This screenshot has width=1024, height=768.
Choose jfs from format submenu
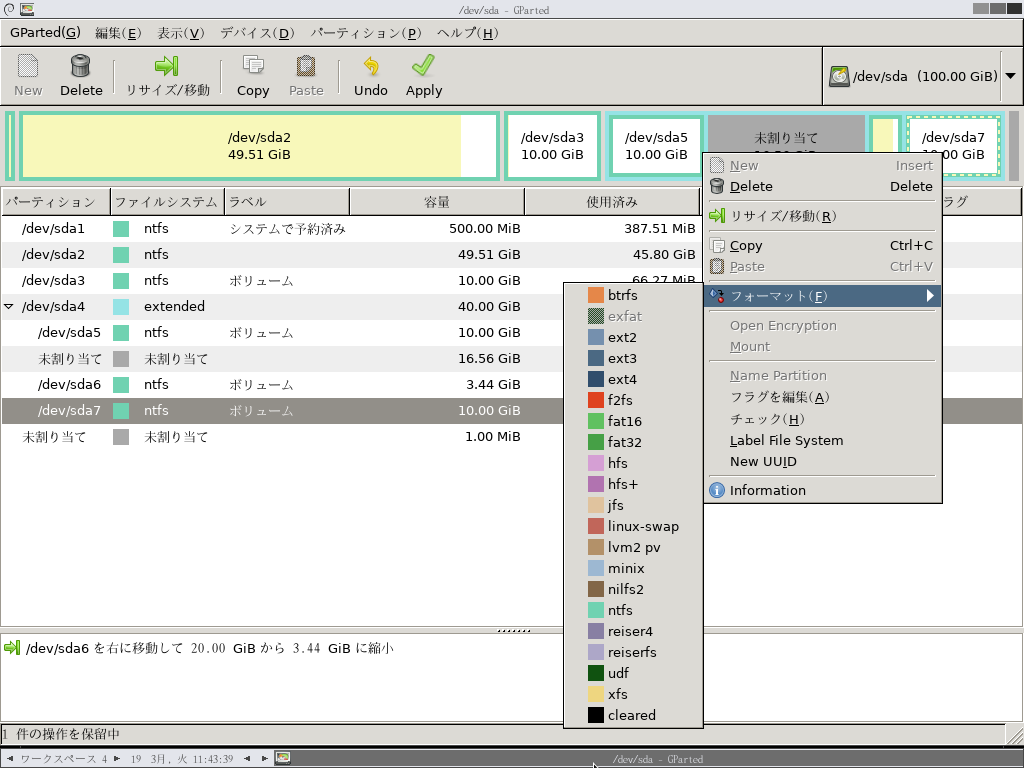pos(633,505)
